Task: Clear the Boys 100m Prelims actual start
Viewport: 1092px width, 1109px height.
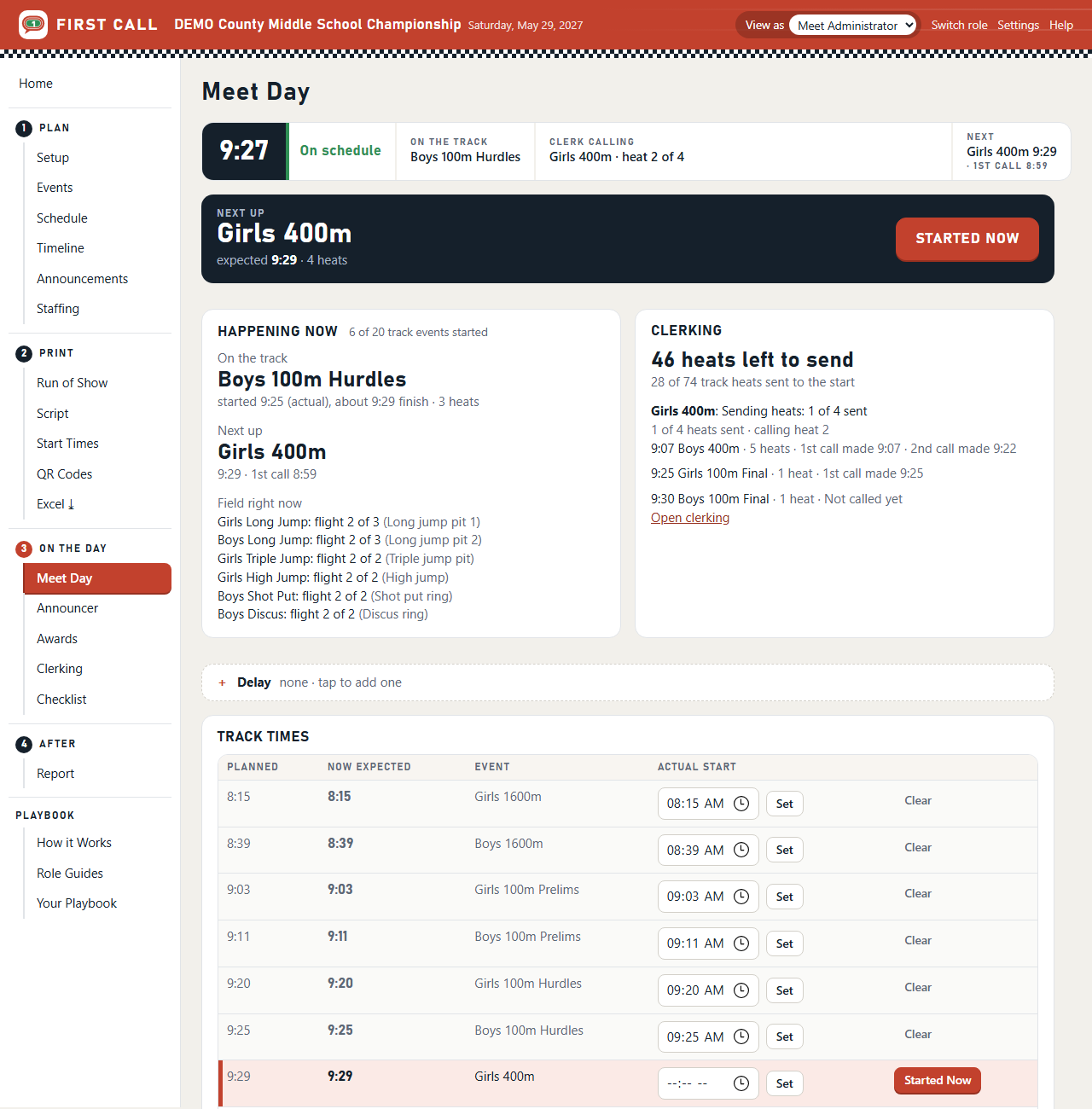Action: 918,940
